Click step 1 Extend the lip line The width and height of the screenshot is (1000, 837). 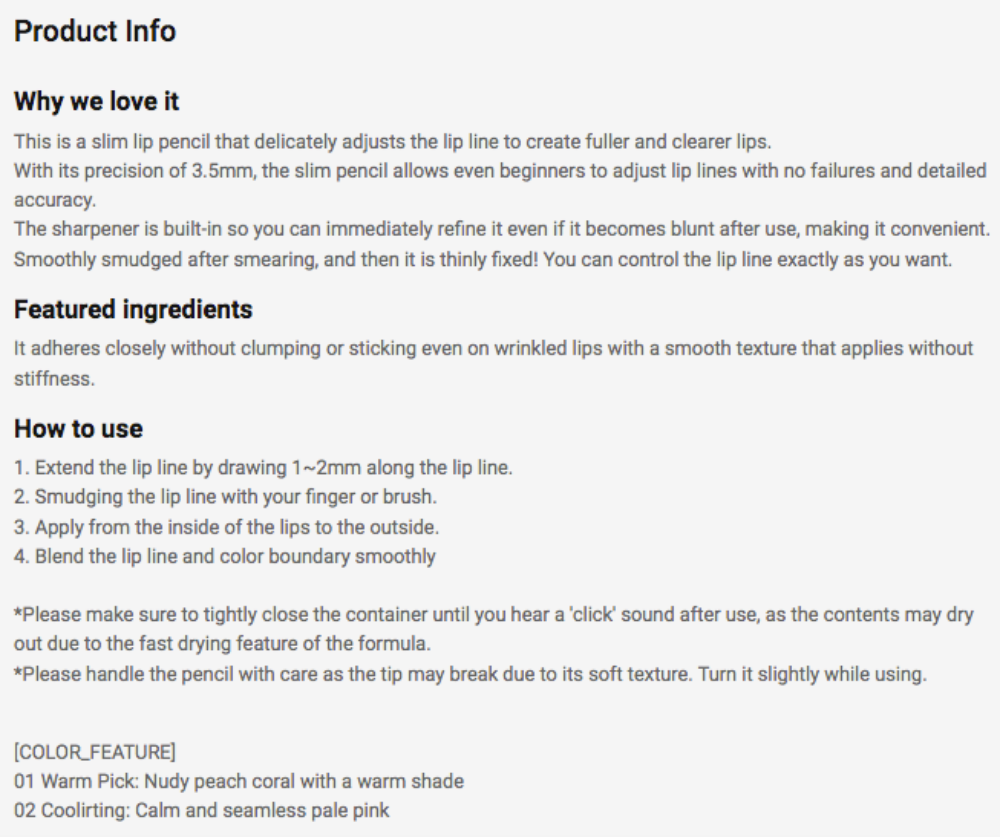tap(263, 468)
